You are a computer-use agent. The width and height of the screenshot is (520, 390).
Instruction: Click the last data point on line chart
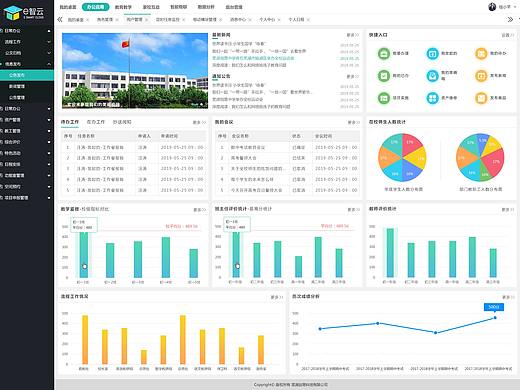(495, 318)
